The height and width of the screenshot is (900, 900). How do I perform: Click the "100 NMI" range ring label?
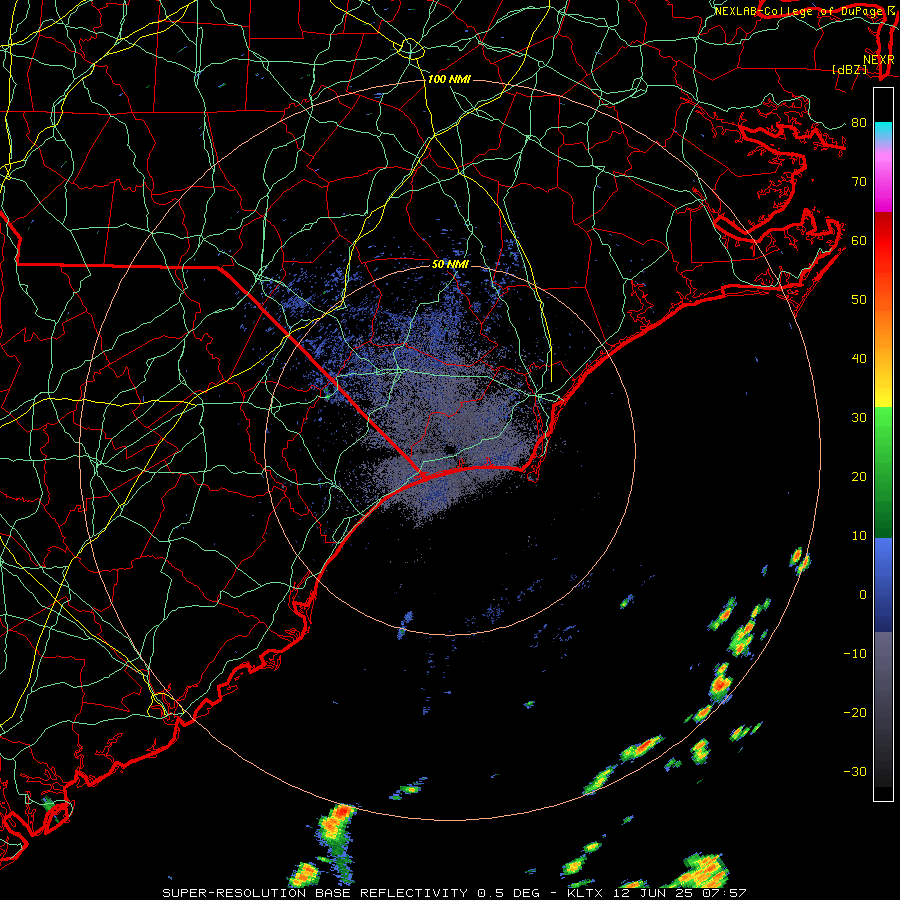coord(449,79)
